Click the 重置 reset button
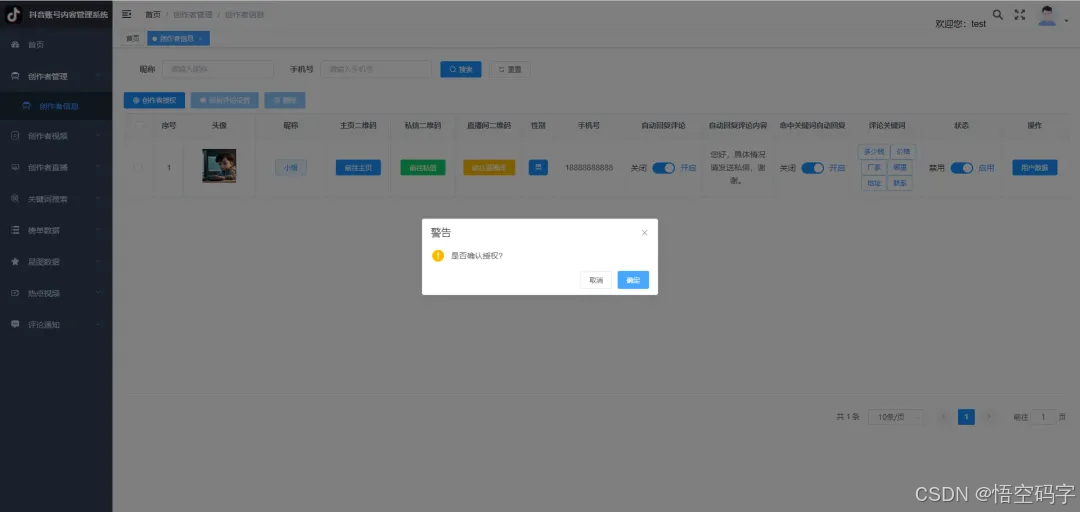1080x512 pixels. 510,70
